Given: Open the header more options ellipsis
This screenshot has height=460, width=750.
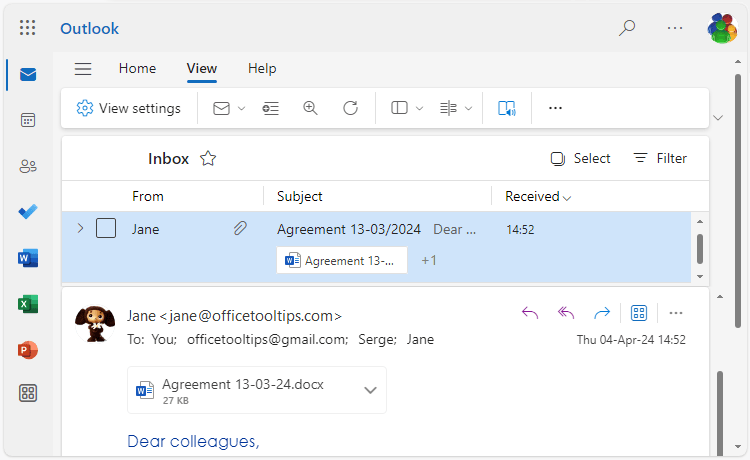Looking at the screenshot, I should coord(675,28).
